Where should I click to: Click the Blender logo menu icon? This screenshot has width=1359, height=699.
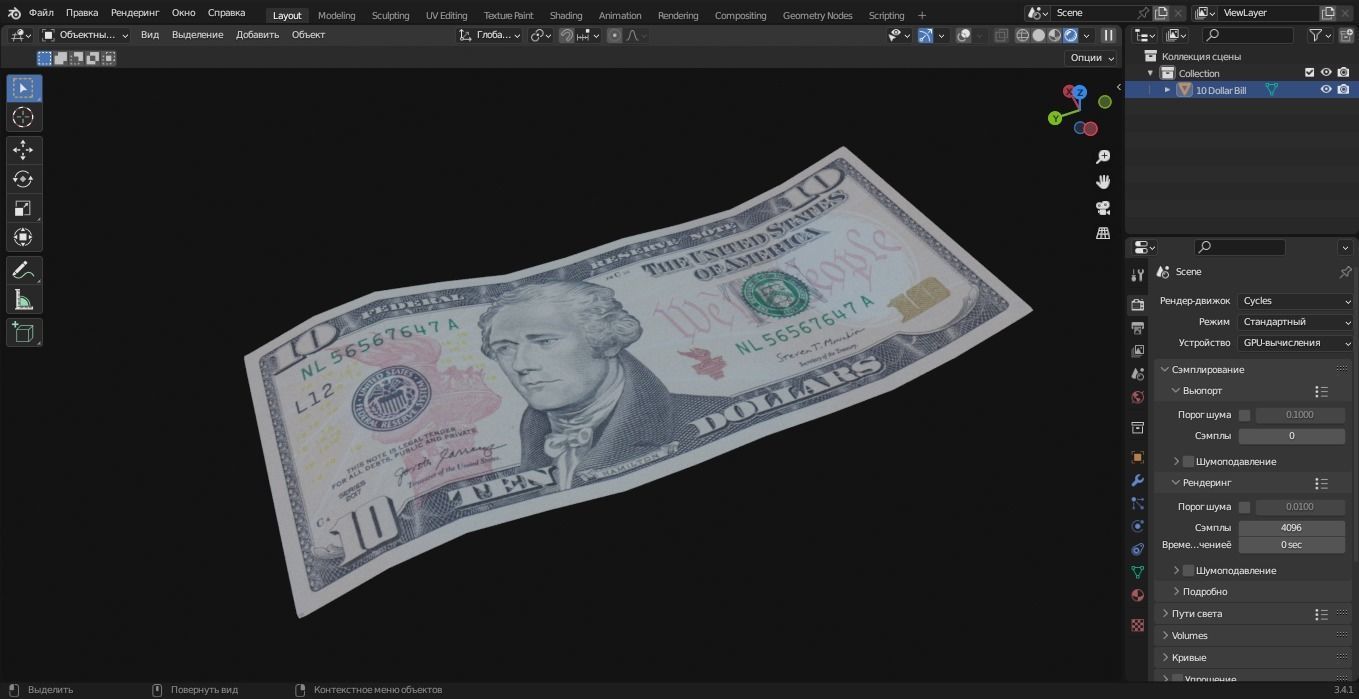click(x=14, y=13)
